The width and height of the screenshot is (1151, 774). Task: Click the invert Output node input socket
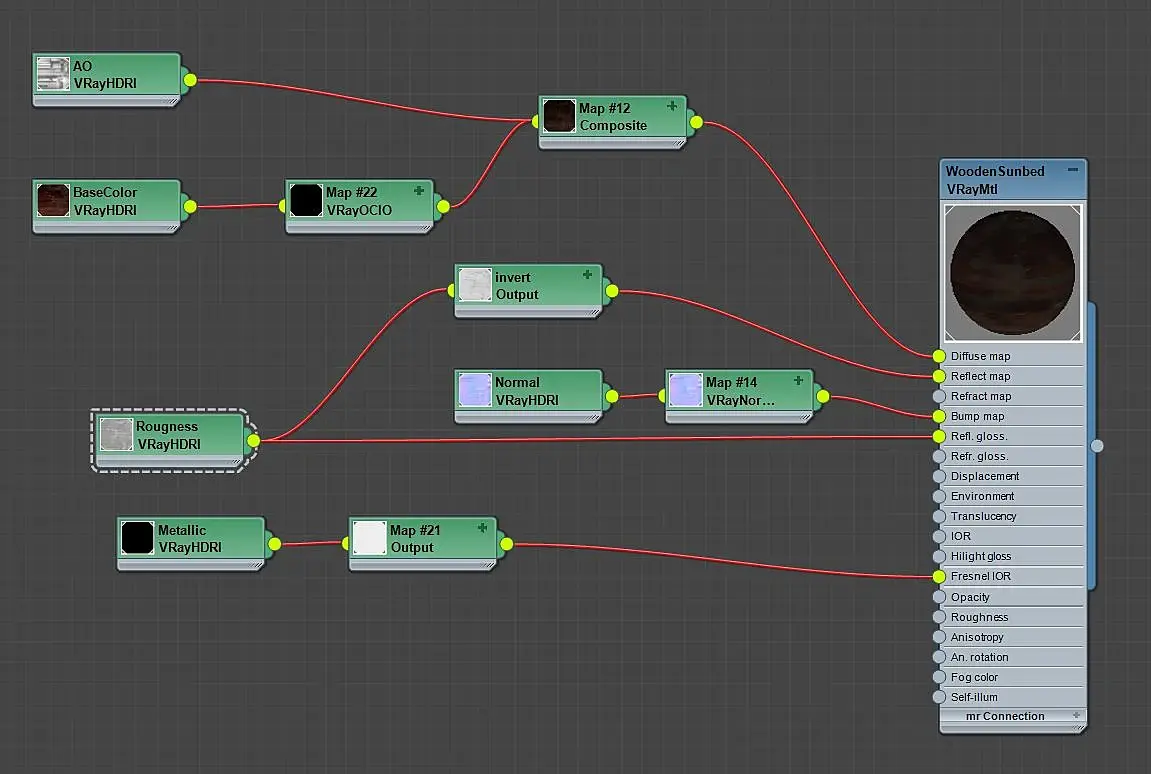coord(453,291)
